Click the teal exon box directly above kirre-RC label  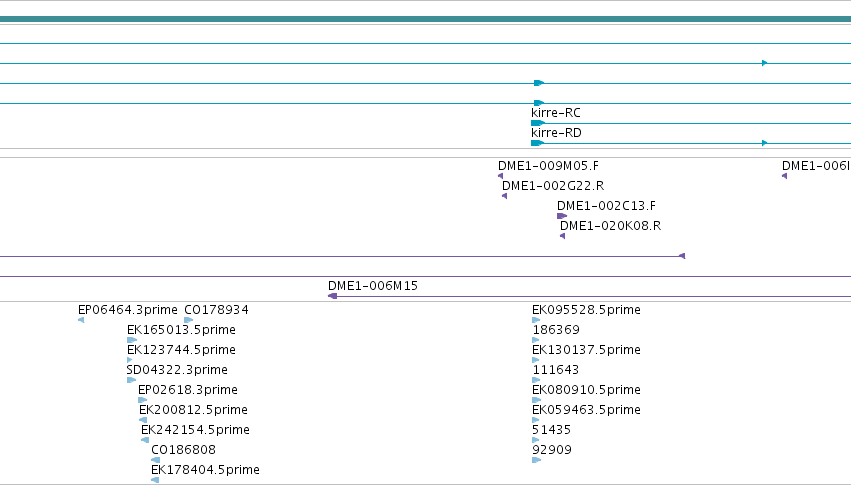click(x=538, y=103)
